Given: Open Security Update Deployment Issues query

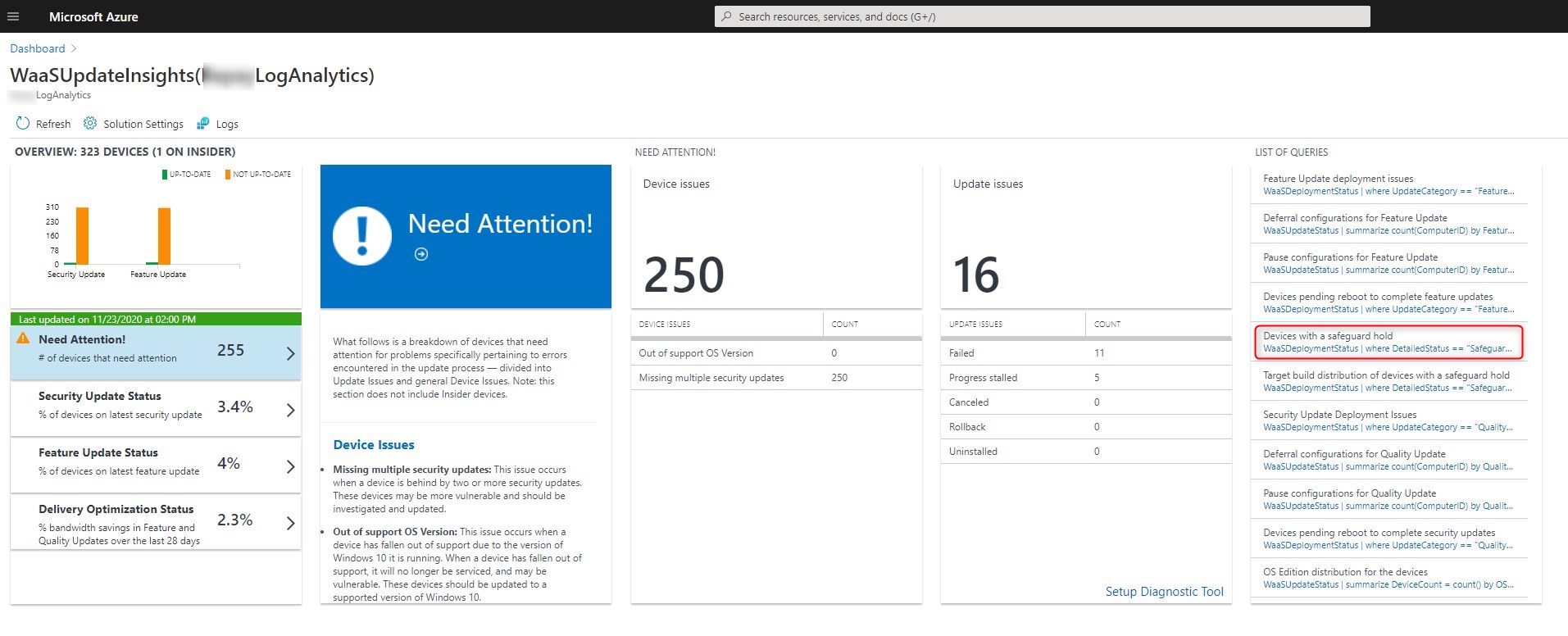Looking at the screenshot, I should (x=1388, y=420).
